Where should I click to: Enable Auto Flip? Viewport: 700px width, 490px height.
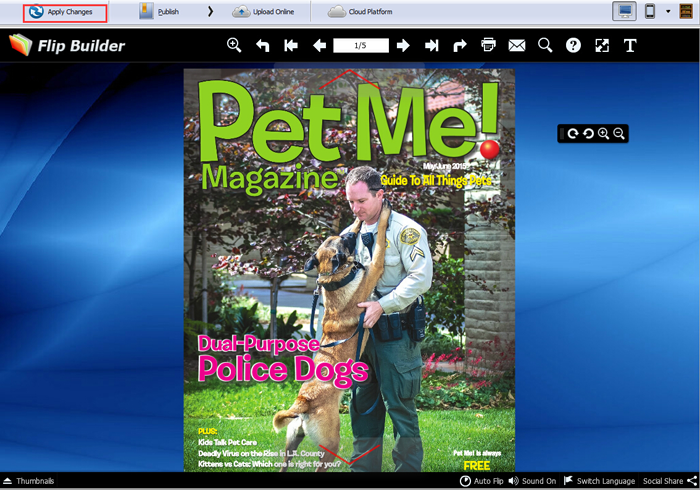(481, 481)
